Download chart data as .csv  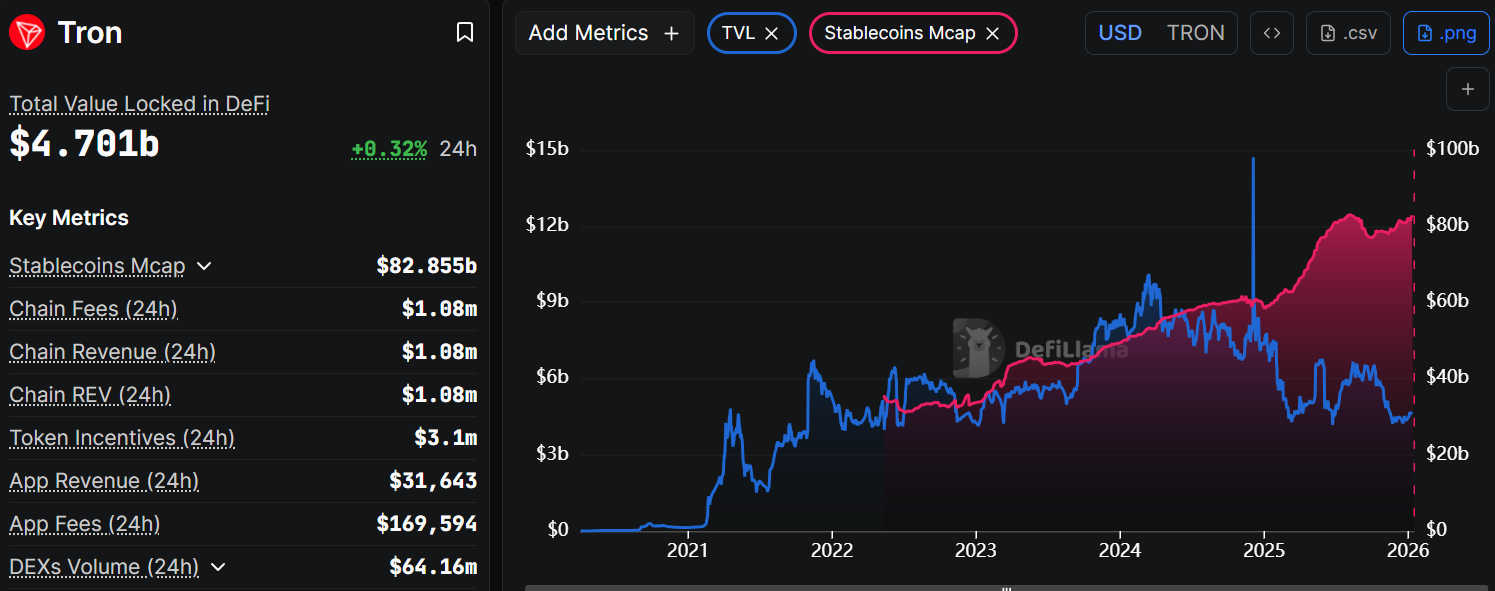pos(1348,33)
